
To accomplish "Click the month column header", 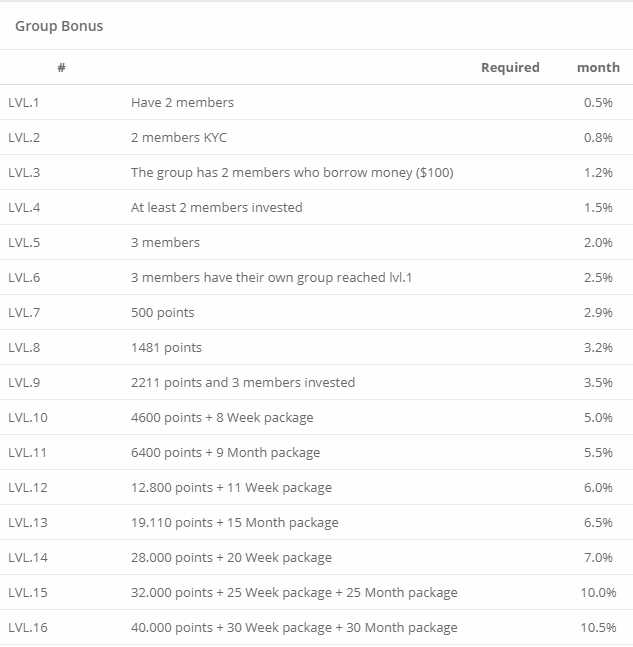I will tap(598, 68).
